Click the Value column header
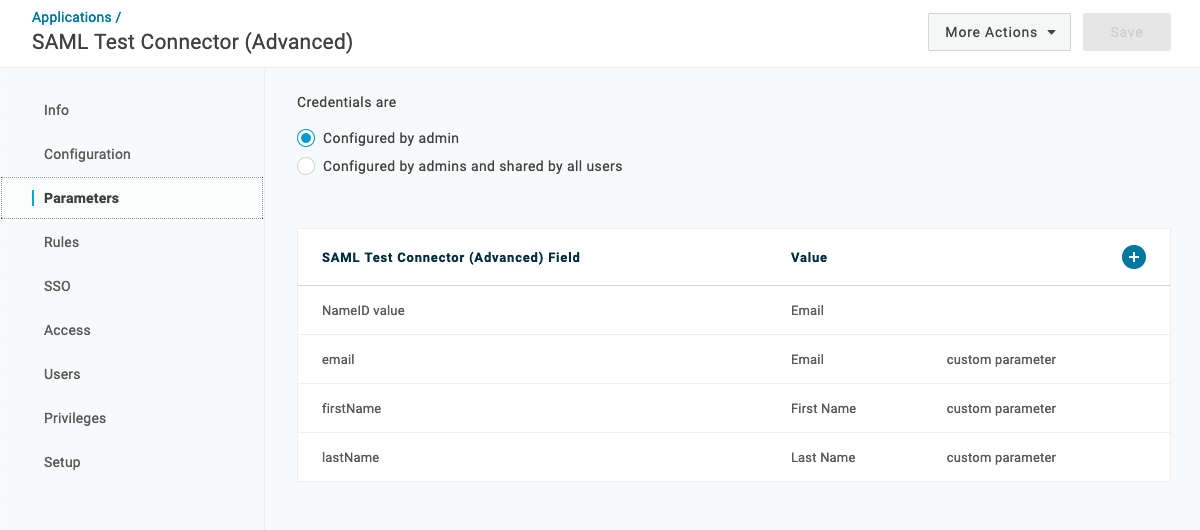The width and height of the screenshot is (1200, 530). 808,257
